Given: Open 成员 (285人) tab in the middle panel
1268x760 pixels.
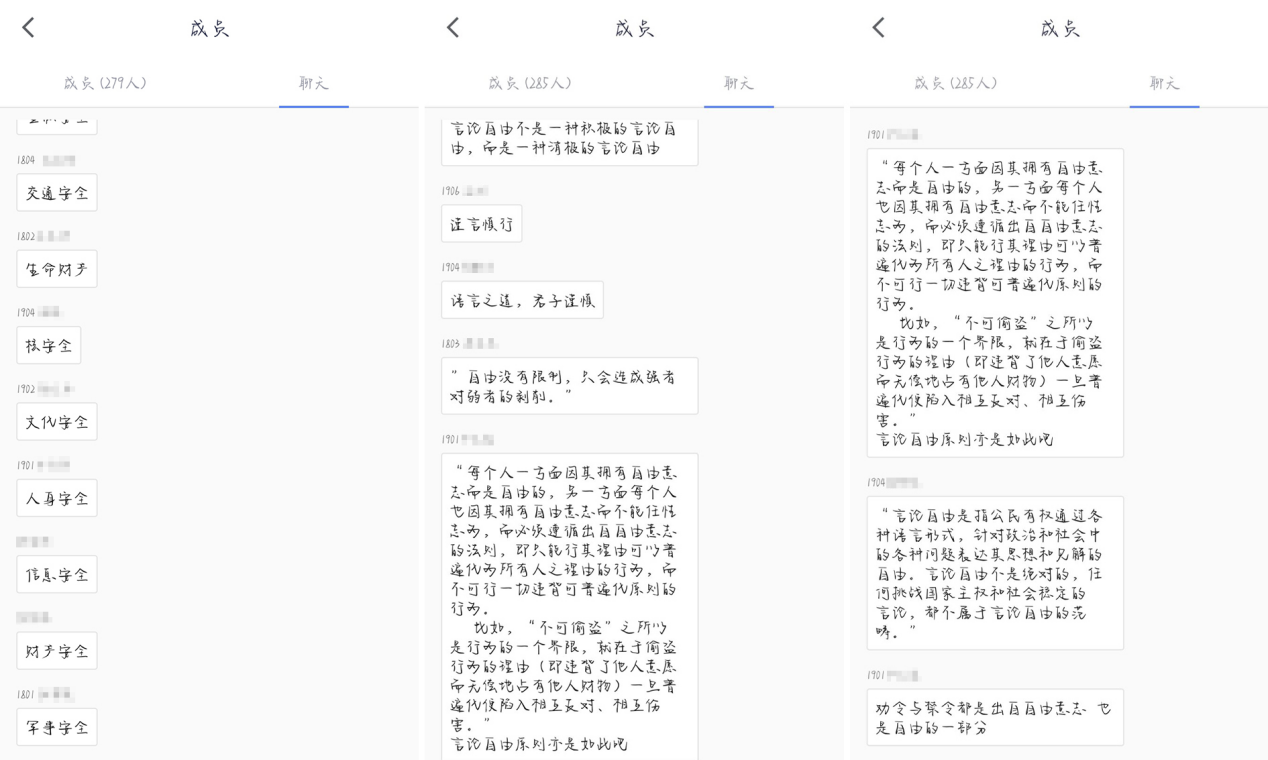Looking at the screenshot, I should (530, 83).
